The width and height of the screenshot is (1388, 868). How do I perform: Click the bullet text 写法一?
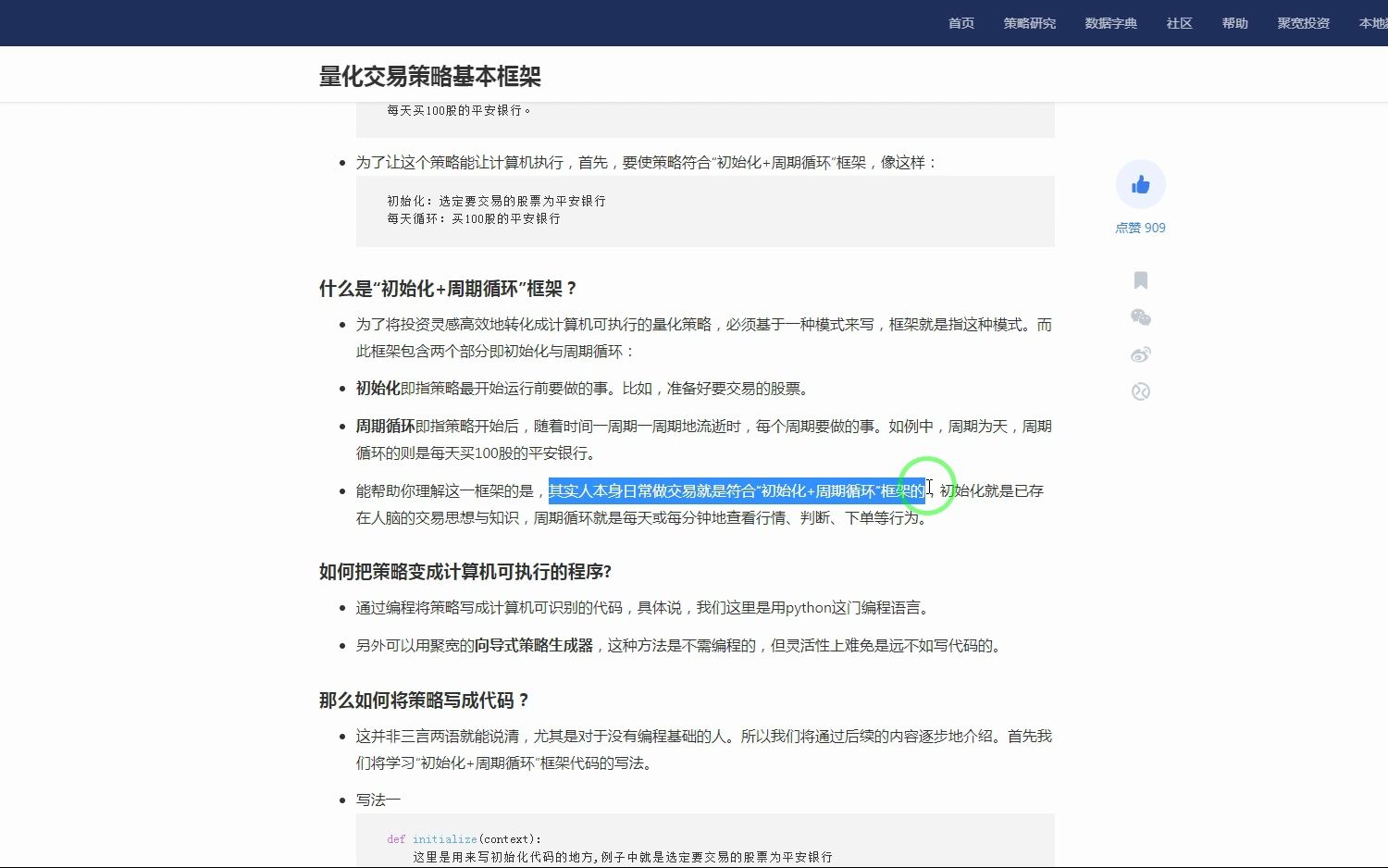pyautogui.click(x=378, y=800)
